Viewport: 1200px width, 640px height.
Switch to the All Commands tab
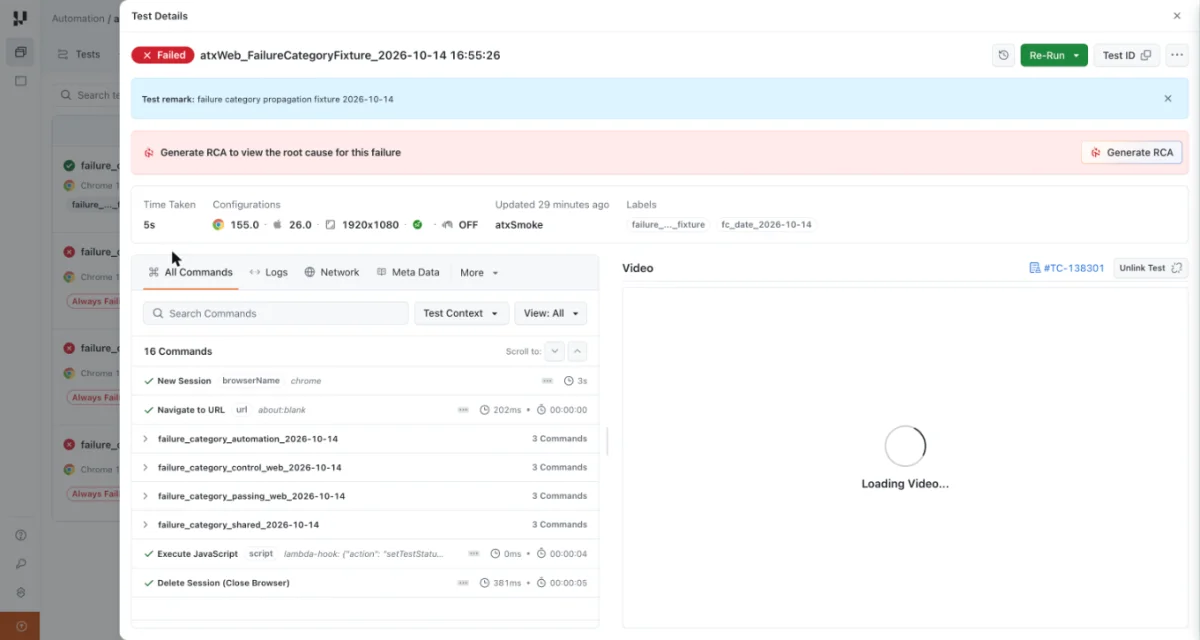190,272
